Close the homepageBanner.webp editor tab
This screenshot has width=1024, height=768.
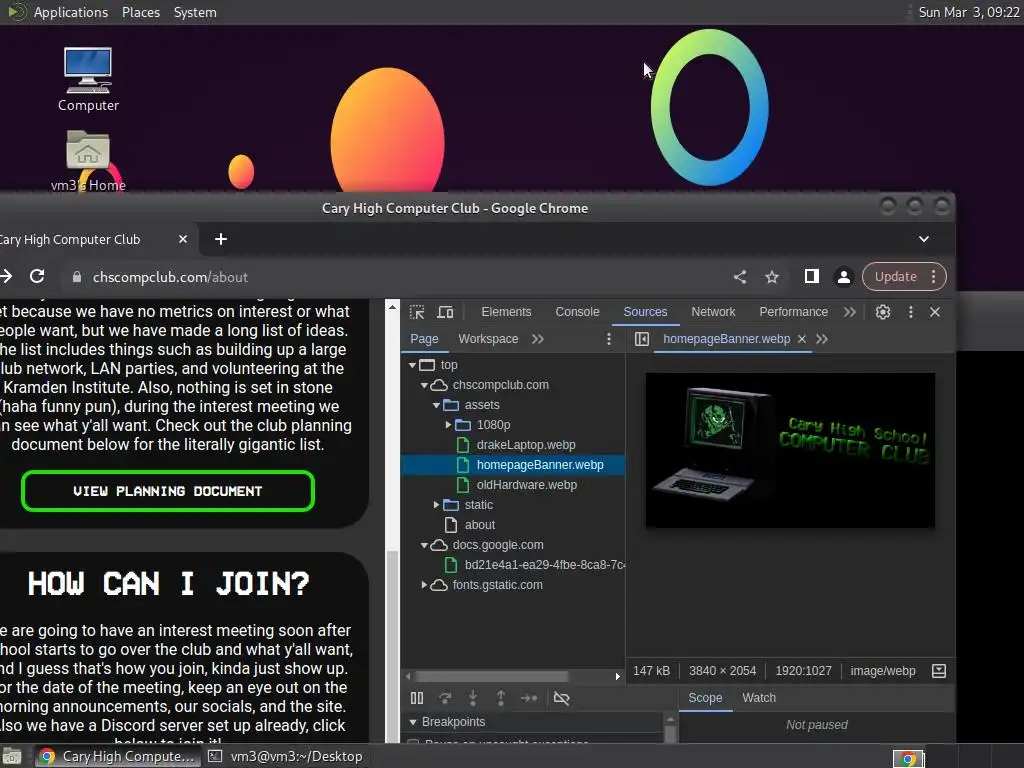point(801,339)
